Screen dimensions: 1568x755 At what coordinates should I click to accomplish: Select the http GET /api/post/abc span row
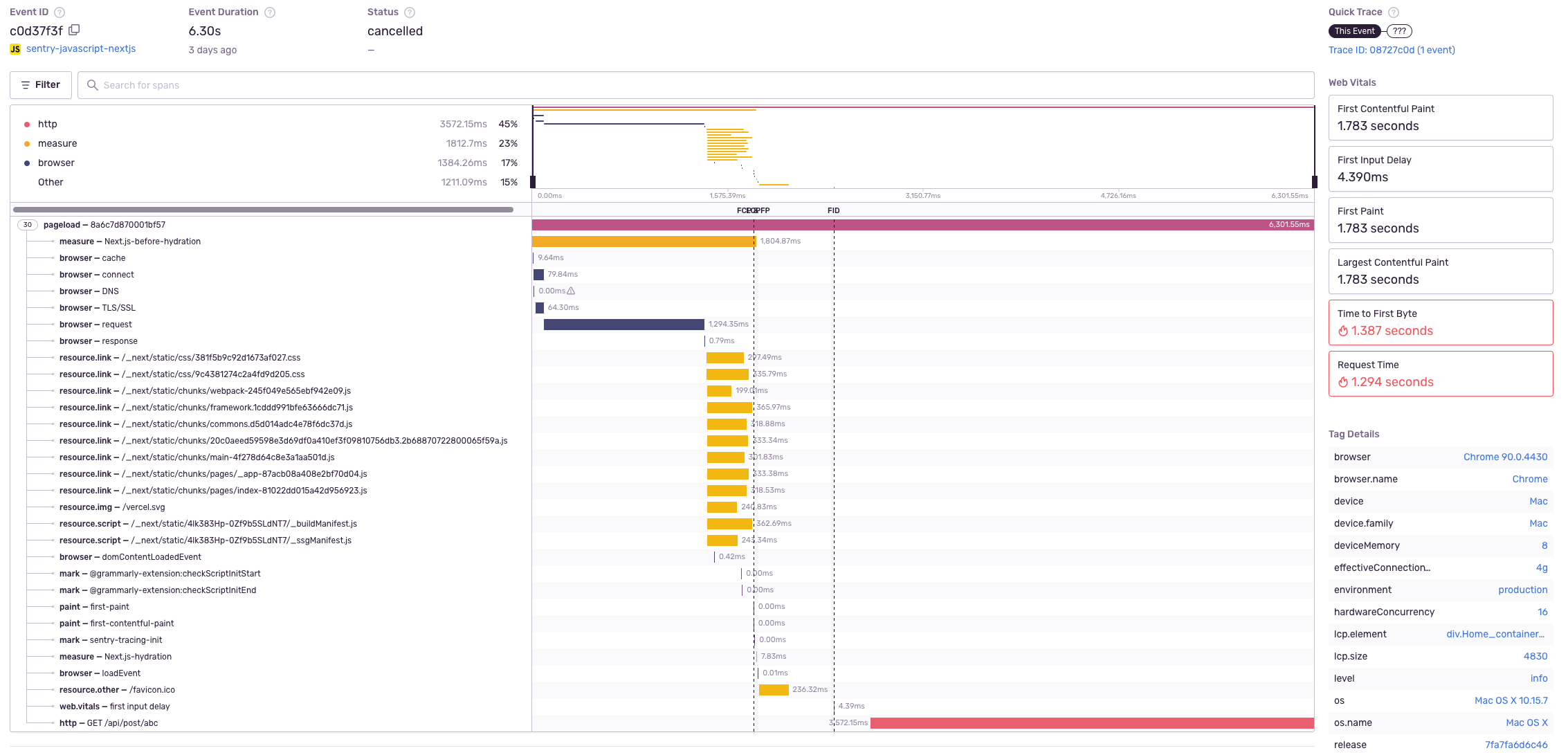click(x=109, y=723)
